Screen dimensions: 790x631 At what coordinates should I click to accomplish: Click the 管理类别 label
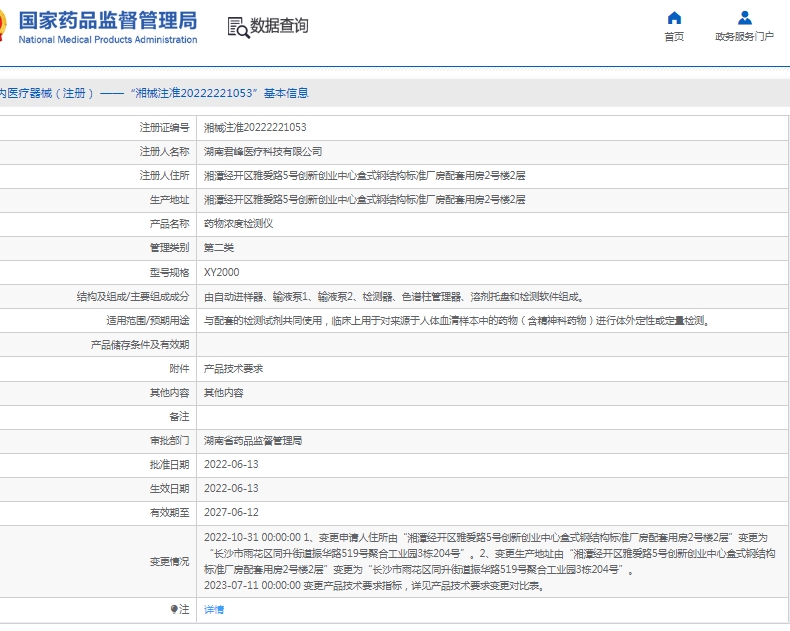tap(169, 248)
